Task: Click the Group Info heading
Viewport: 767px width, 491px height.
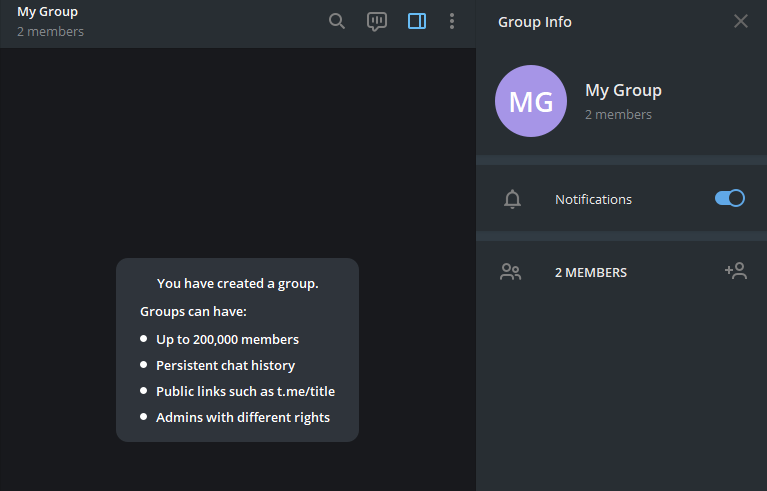Action: (x=535, y=22)
